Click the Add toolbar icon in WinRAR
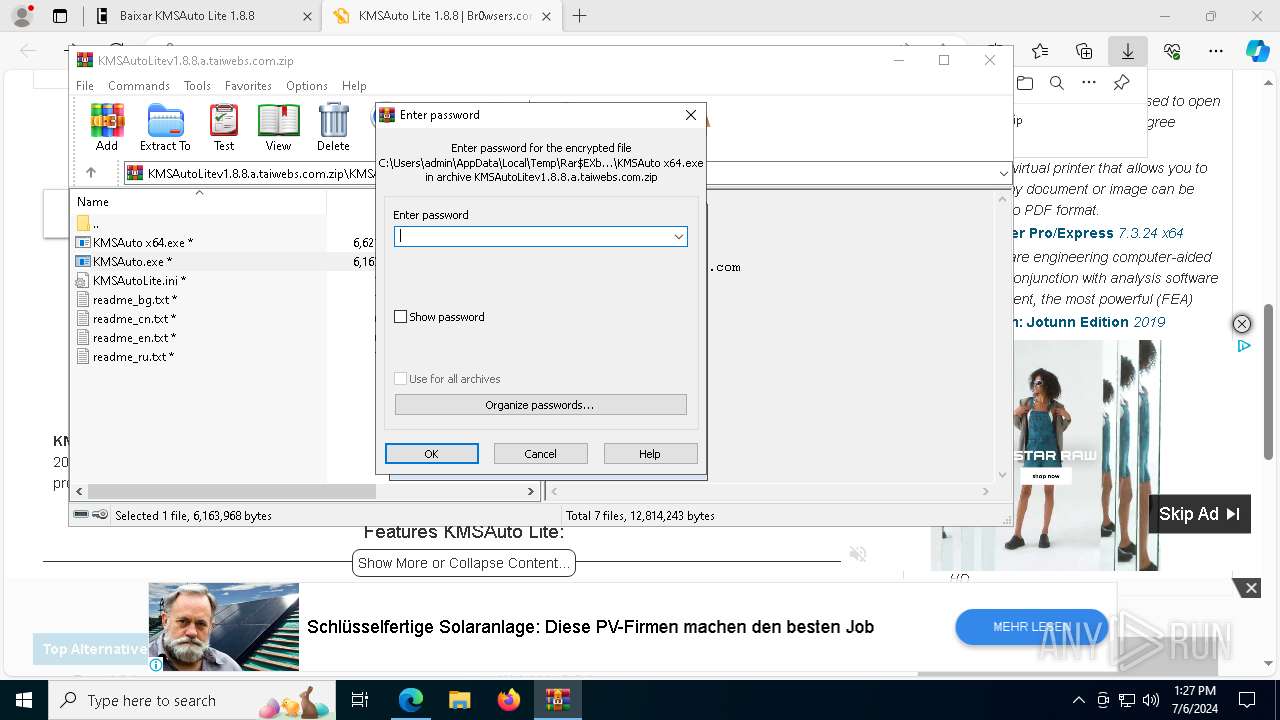 pyautogui.click(x=107, y=127)
